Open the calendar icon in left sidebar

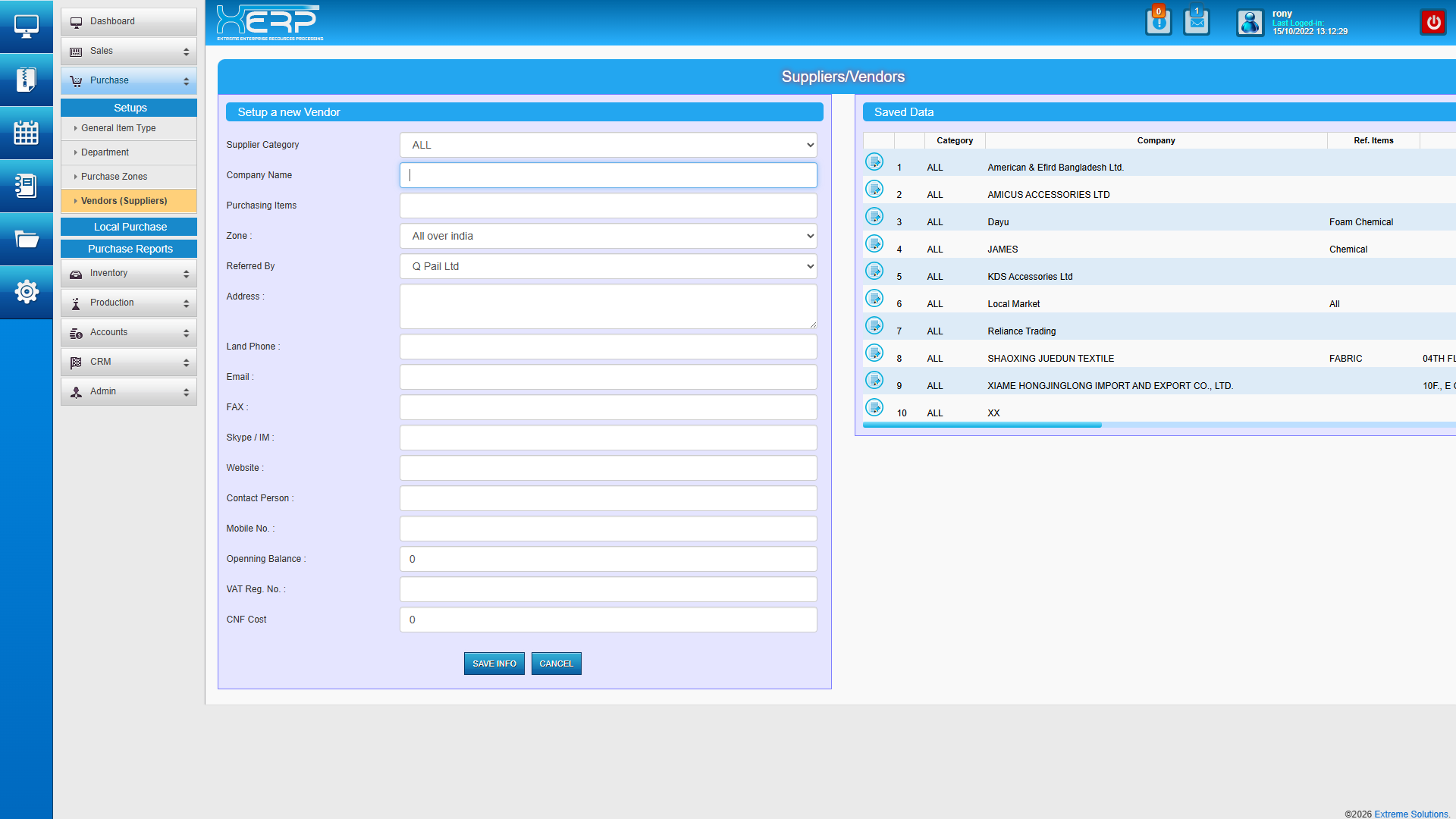(26, 133)
